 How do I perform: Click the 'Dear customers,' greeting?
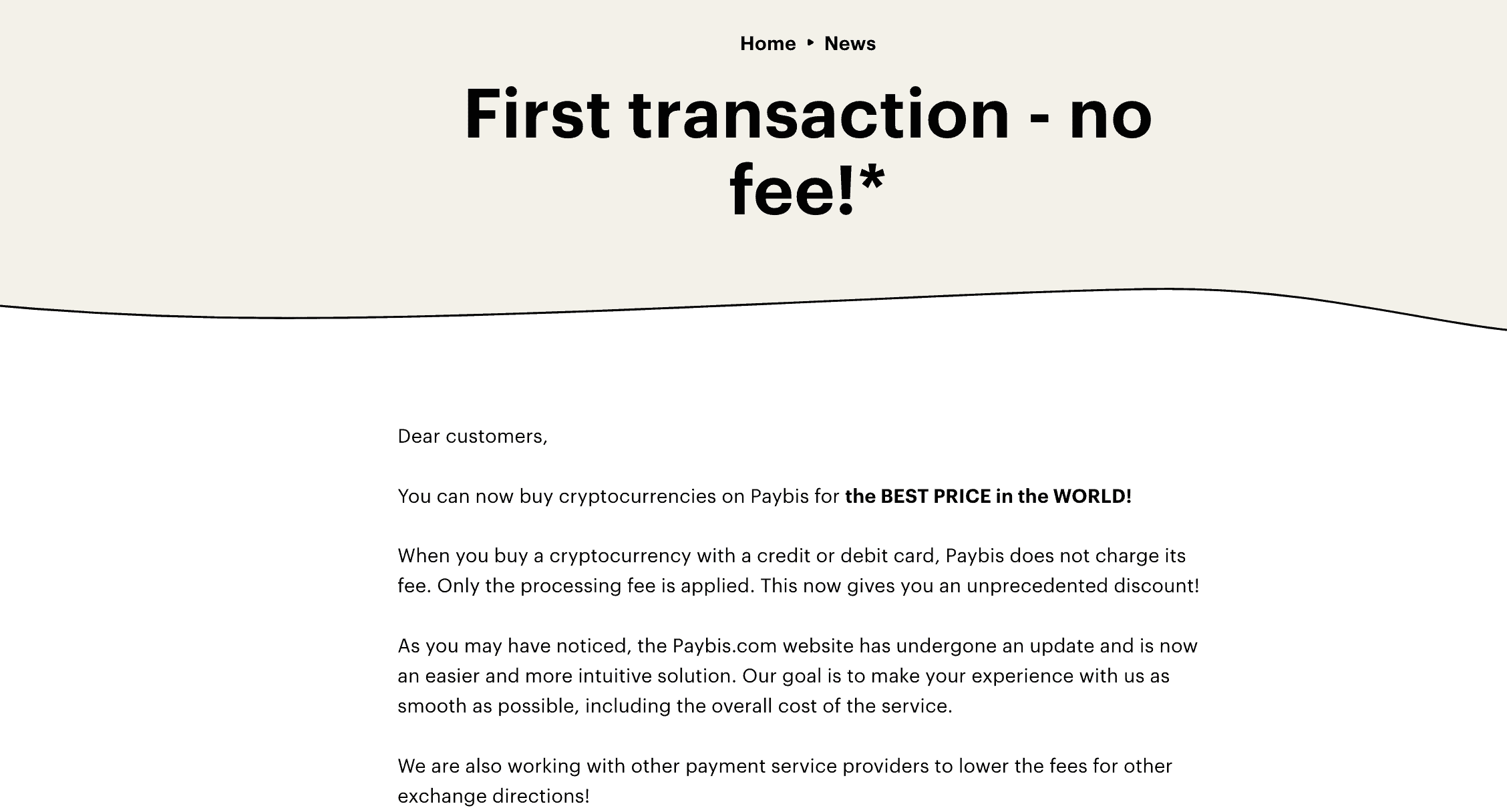coord(472,437)
